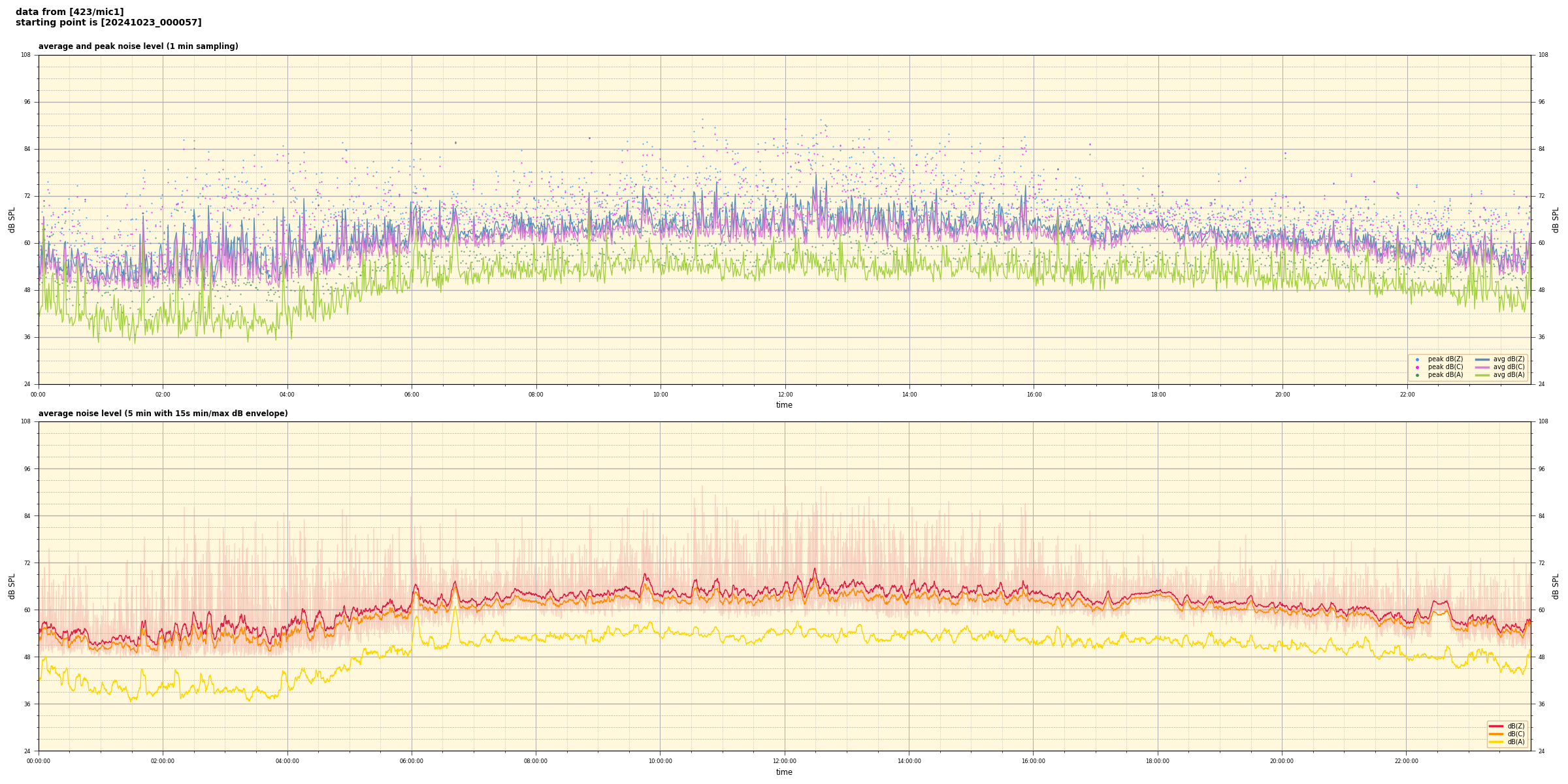Screen dimensions: 1568x784
Task: Click the red dB(Z) swatch in bottom legend
Action: coord(1495,726)
